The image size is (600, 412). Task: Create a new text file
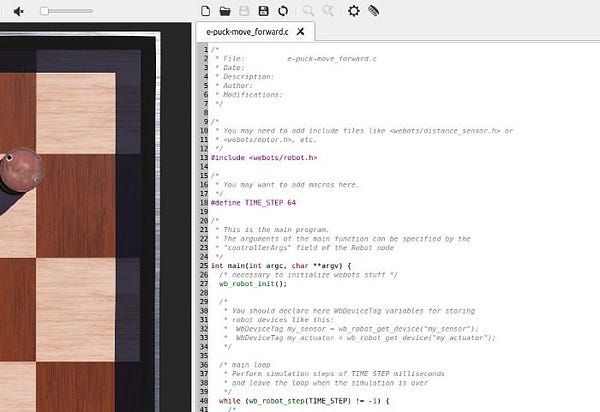[x=205, y=11]
